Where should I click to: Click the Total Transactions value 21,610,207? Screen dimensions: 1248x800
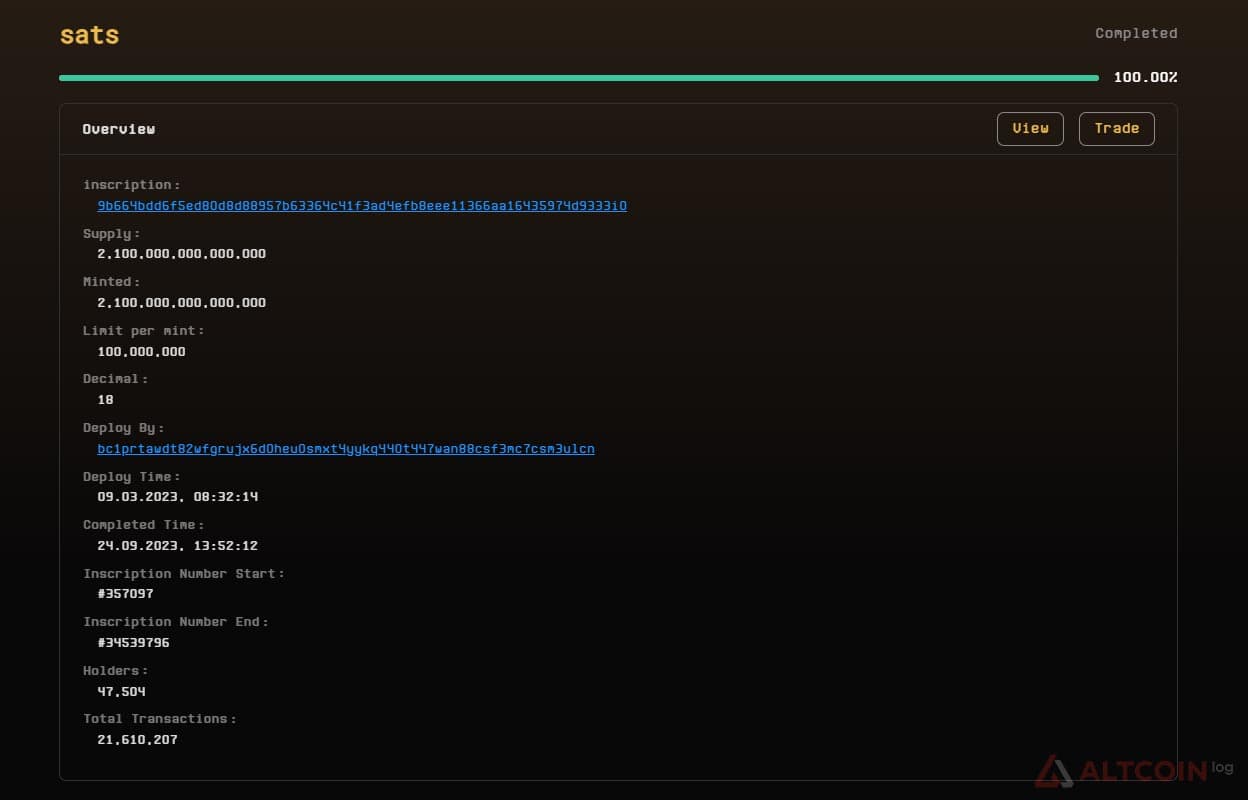[137, 740]
